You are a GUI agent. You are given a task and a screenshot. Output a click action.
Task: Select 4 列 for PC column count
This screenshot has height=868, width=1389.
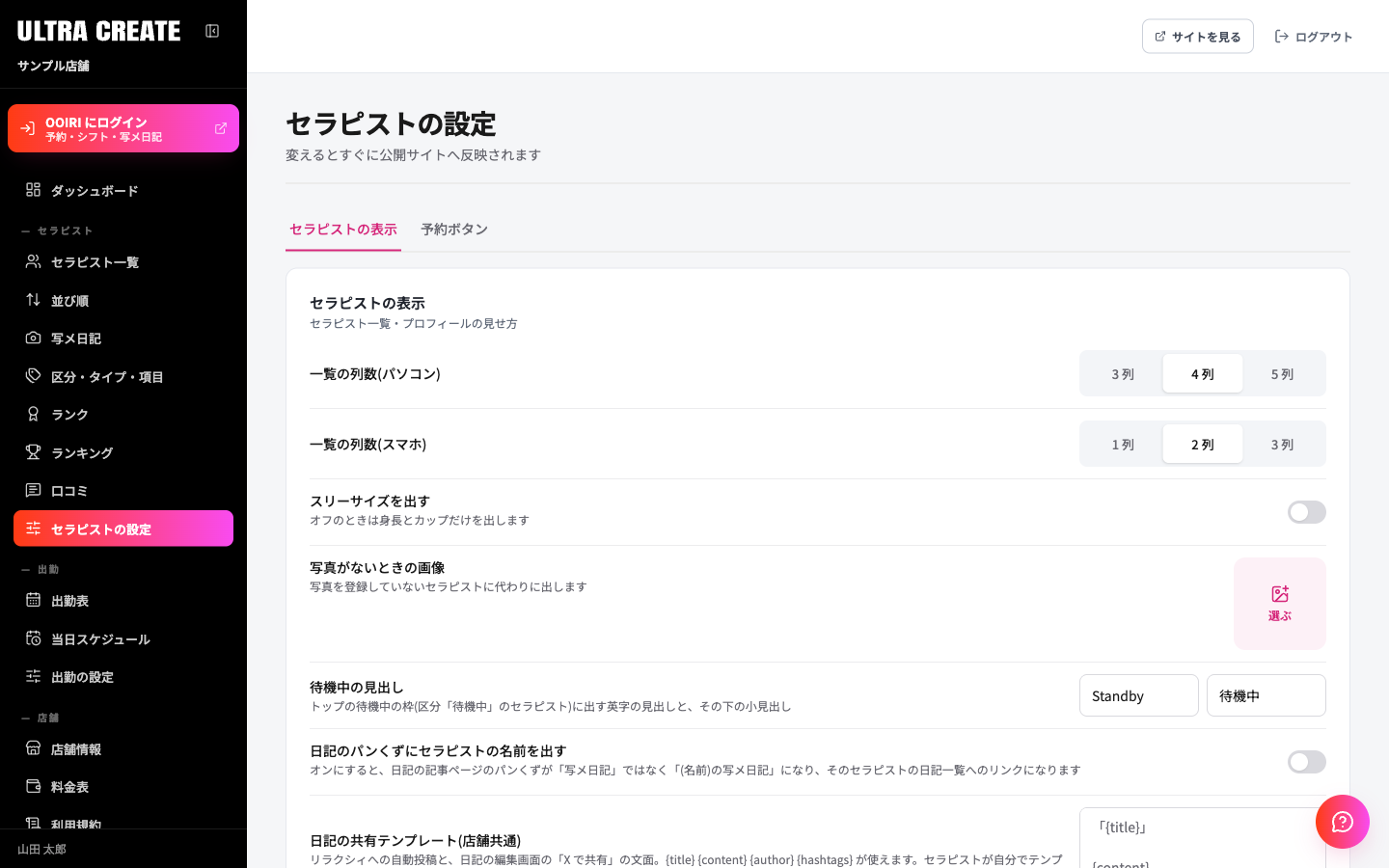[x=1203, y=373]
